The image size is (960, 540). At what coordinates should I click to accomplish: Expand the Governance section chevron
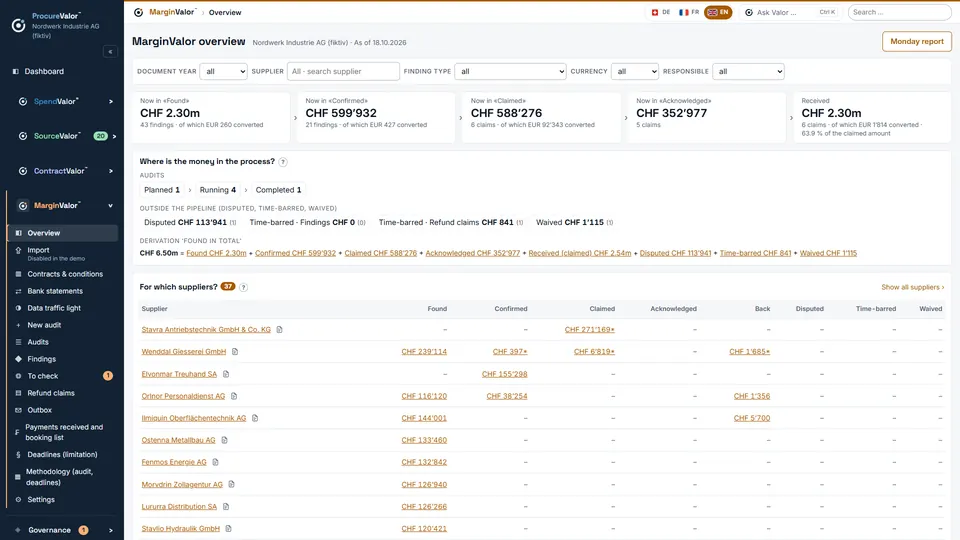click(111, 530)
